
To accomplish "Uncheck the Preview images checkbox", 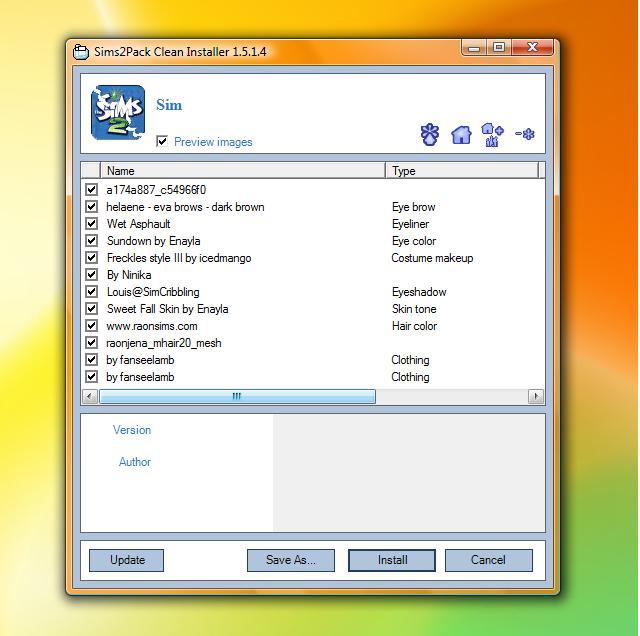I will 162,141.
